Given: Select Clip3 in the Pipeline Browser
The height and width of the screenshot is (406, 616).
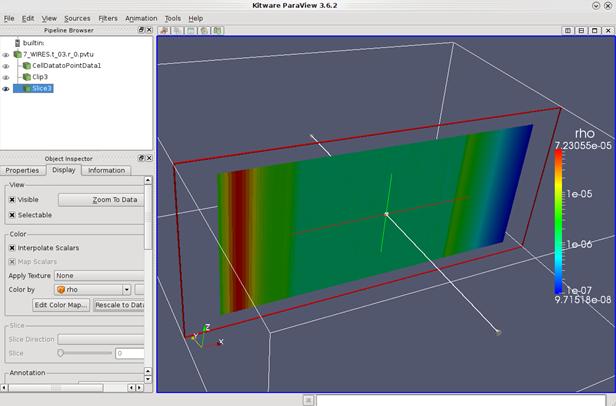Looking at the screenshot, I should click(40, 77).
